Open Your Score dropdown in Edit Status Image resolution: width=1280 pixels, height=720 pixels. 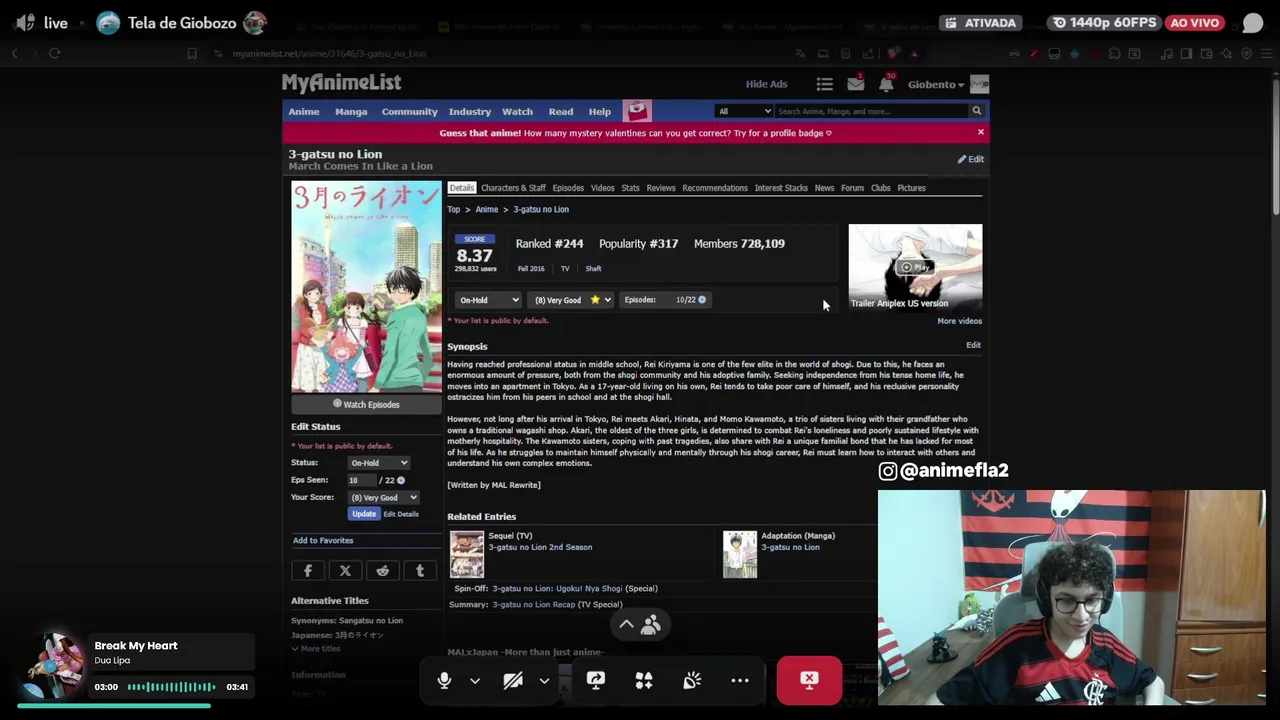[383, 497]
